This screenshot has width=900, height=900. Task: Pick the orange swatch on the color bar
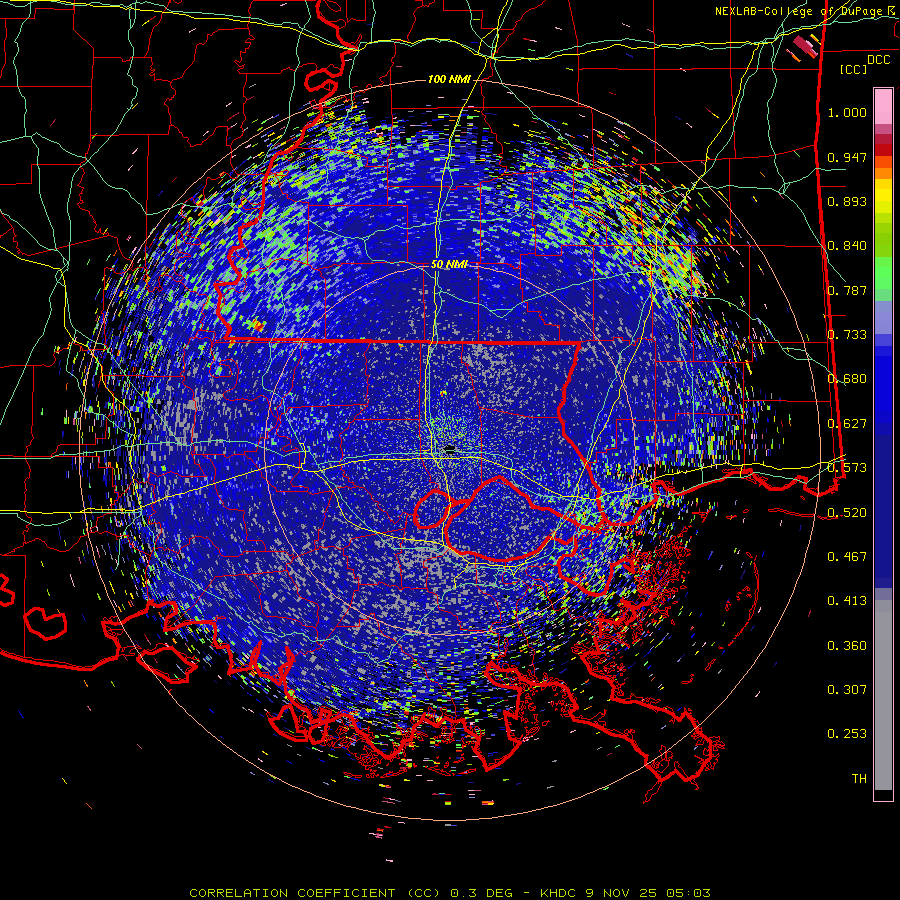[883, 173]
